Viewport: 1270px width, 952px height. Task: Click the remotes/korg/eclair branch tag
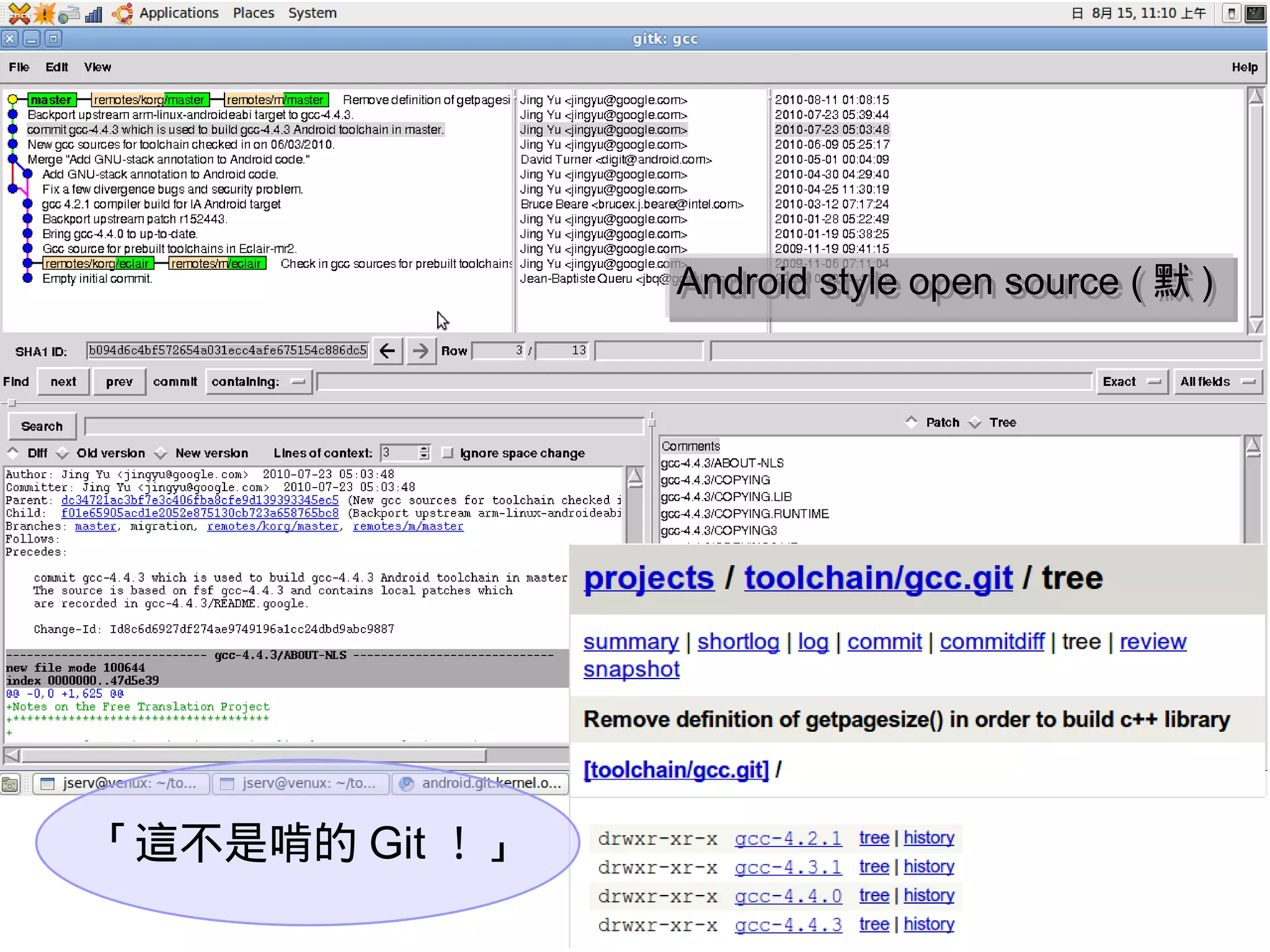[x=97, y=264]
